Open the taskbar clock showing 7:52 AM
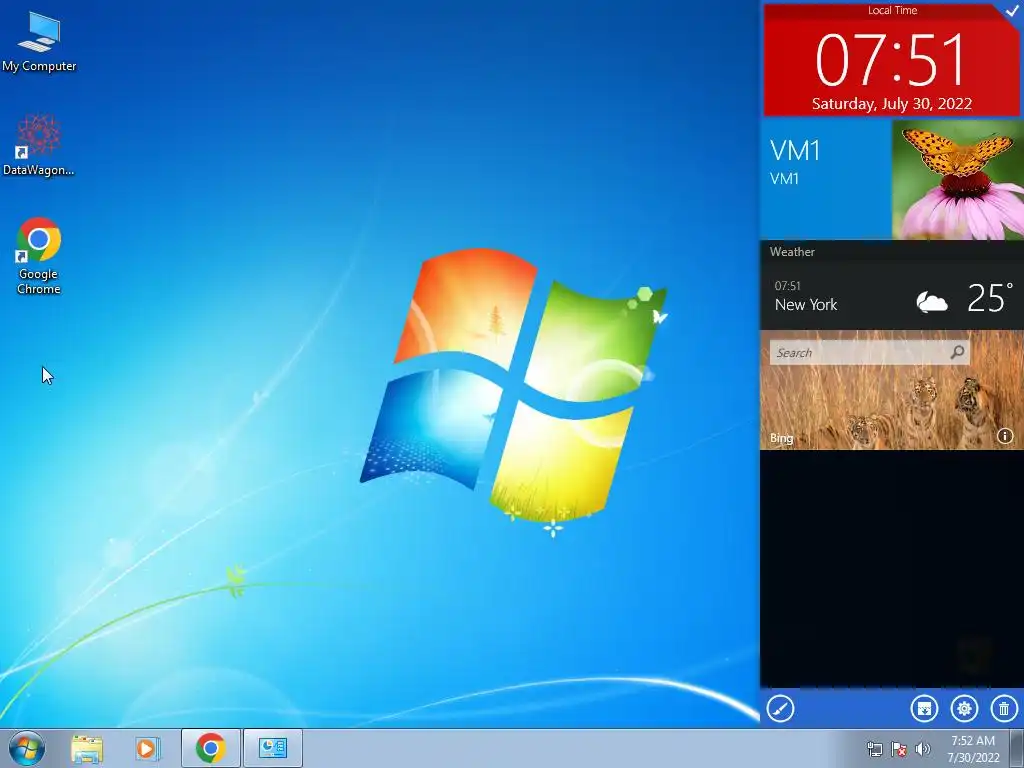The image size is (1024, 768). point(973,749)
